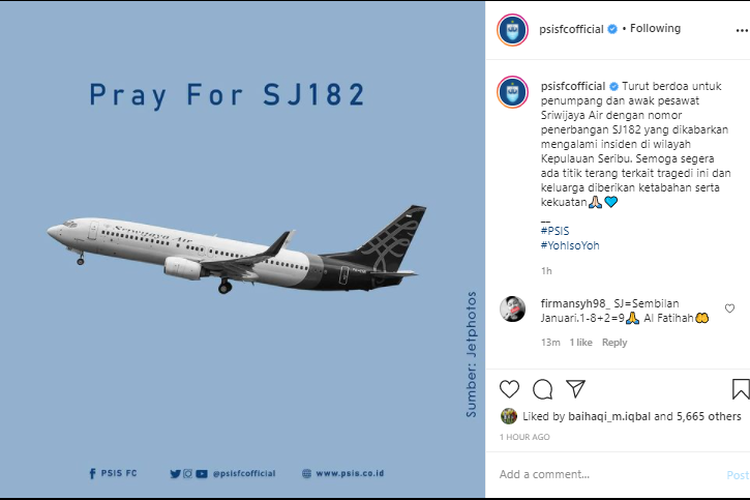
Task: Share the post with paper plane icon
Action: [576, 389]
